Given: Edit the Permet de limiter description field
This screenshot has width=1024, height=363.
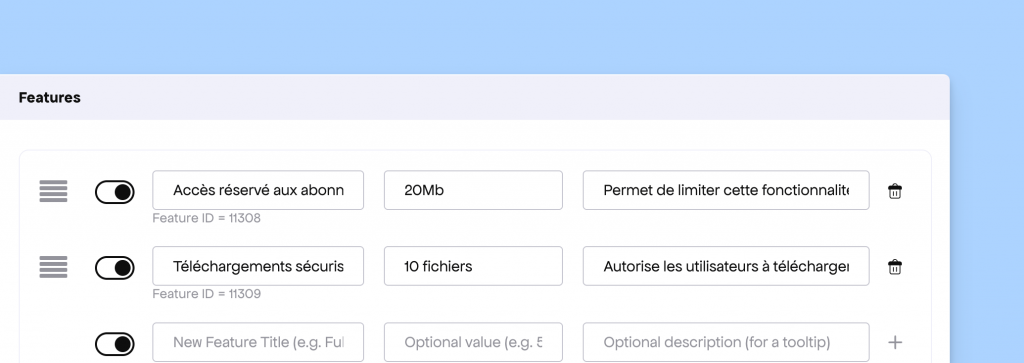Looking at the screenshot, I should [x=726, y=190].
